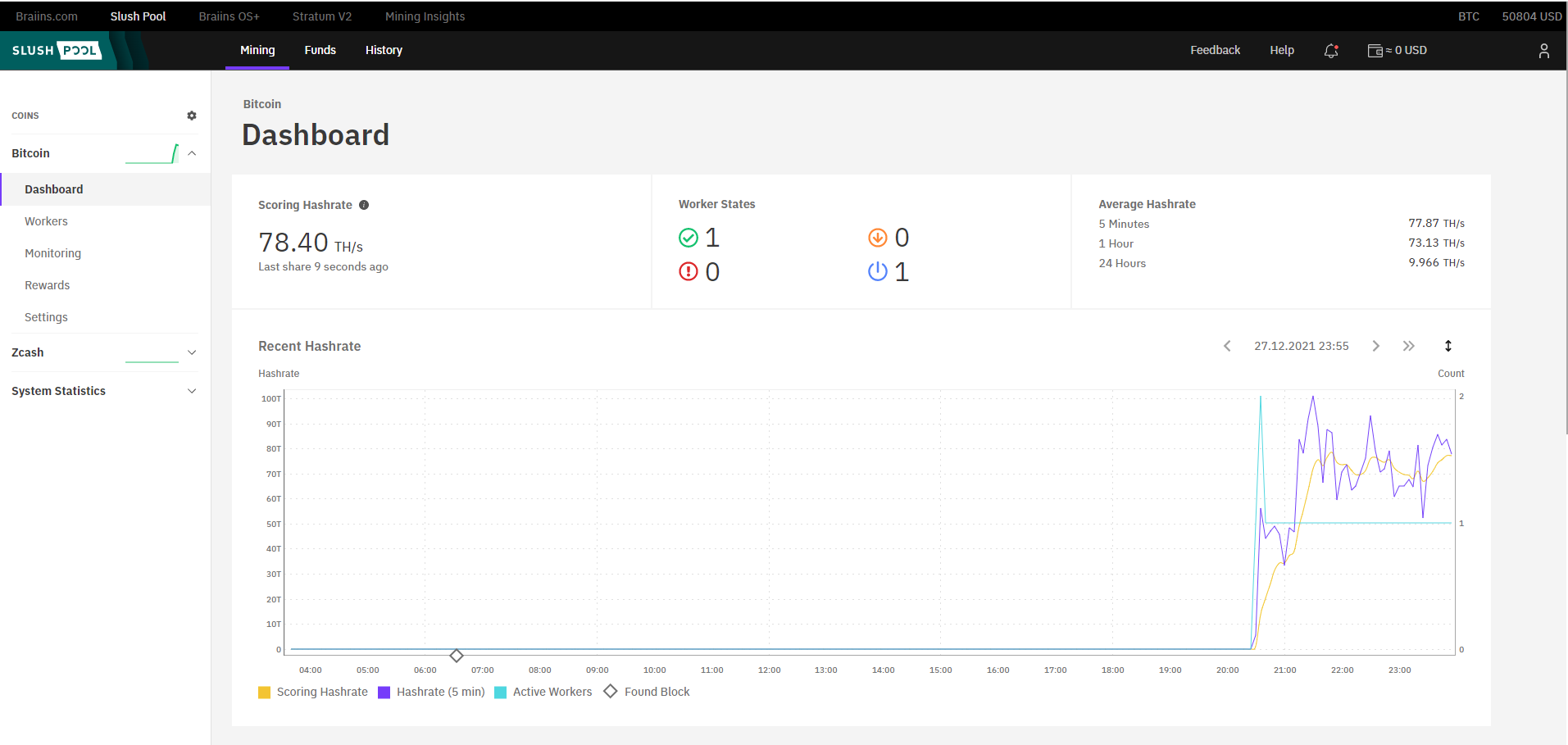Click the 78.40 TH/s scoring value

point(311,243)
